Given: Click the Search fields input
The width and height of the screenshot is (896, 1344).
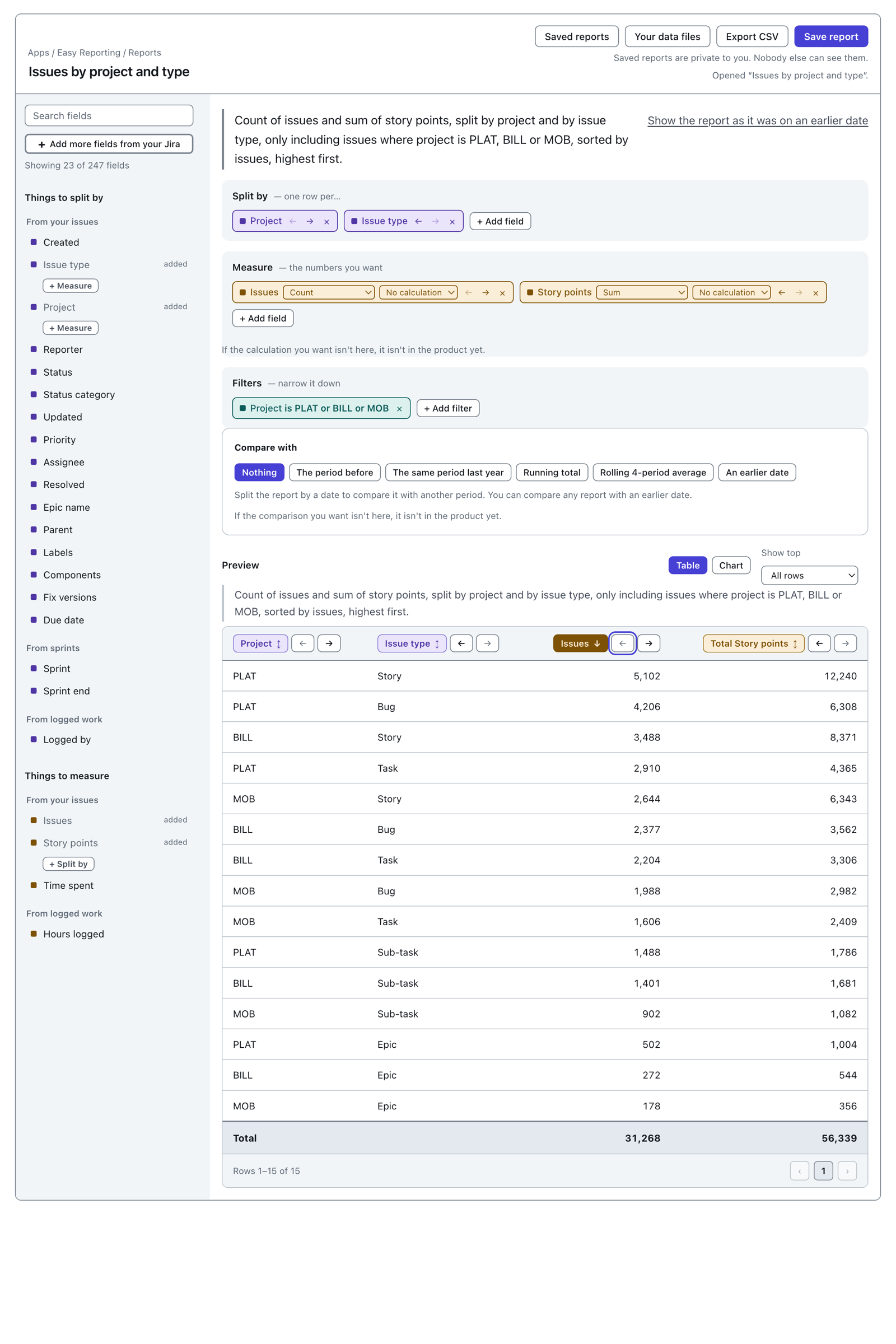Looking at the screenshot, I should (x=109, y=116).
